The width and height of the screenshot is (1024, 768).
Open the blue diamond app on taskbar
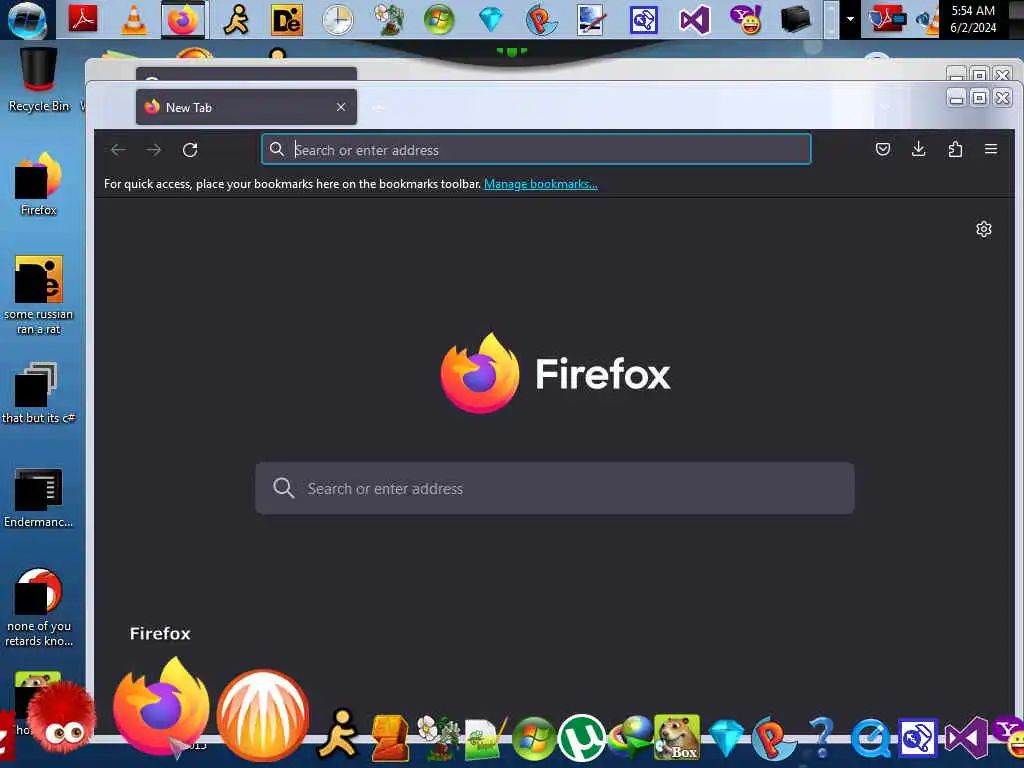tap(490, 20)
